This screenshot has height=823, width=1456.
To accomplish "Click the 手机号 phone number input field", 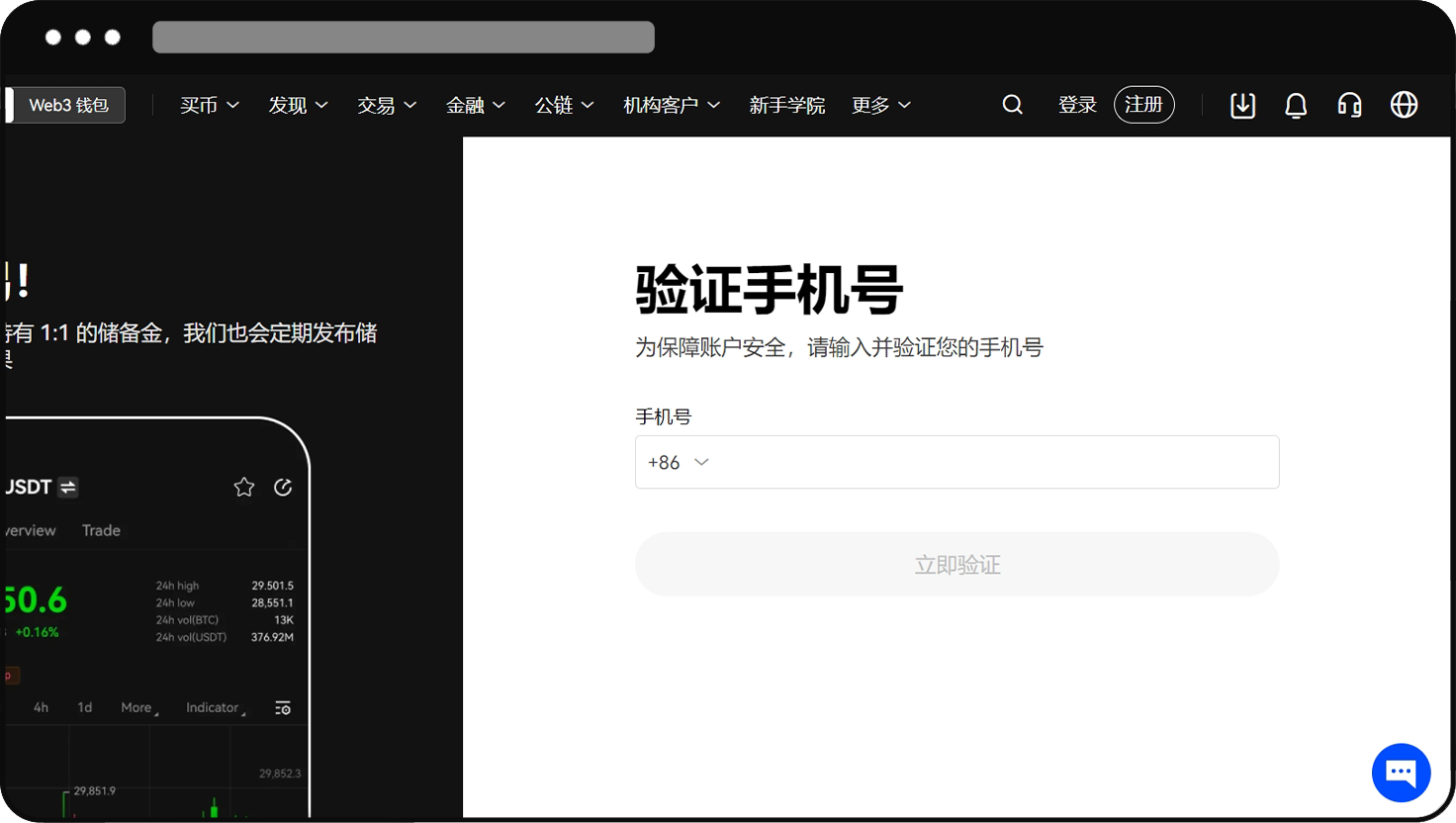I will pyautogui.click(x=957, y=462).
